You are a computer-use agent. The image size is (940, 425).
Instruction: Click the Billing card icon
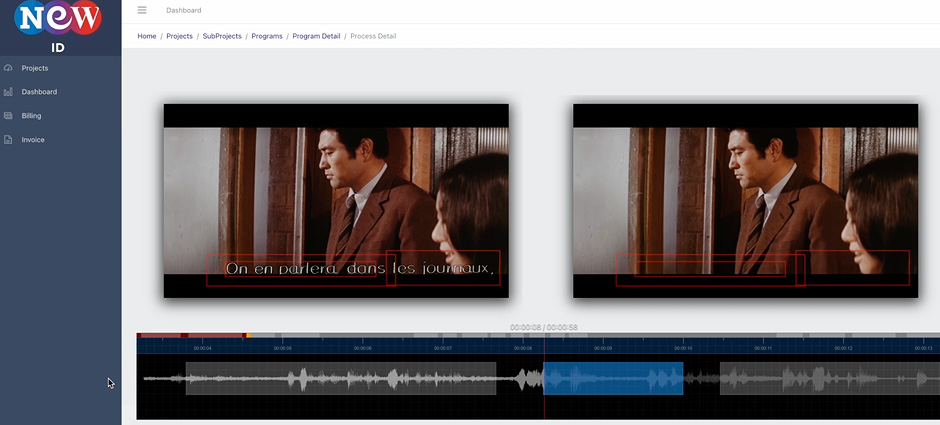8,116
